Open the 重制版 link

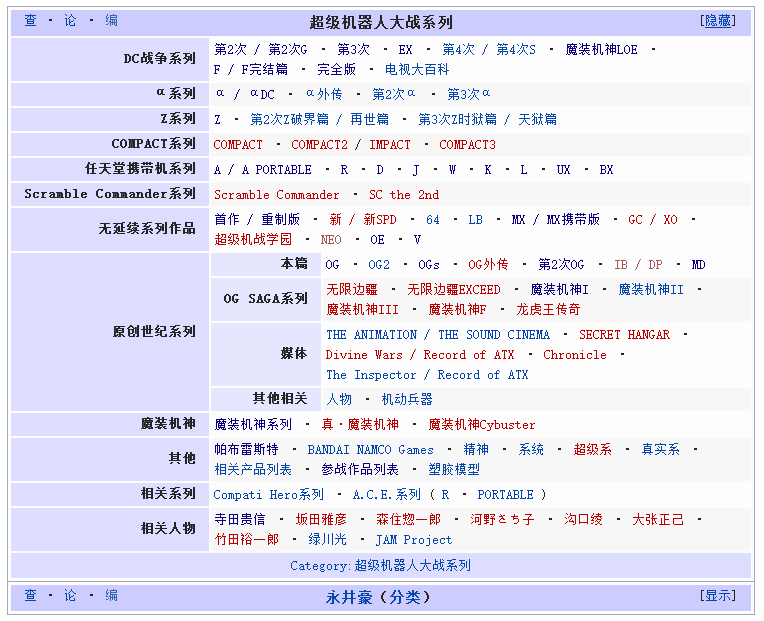tap(280, 220)
